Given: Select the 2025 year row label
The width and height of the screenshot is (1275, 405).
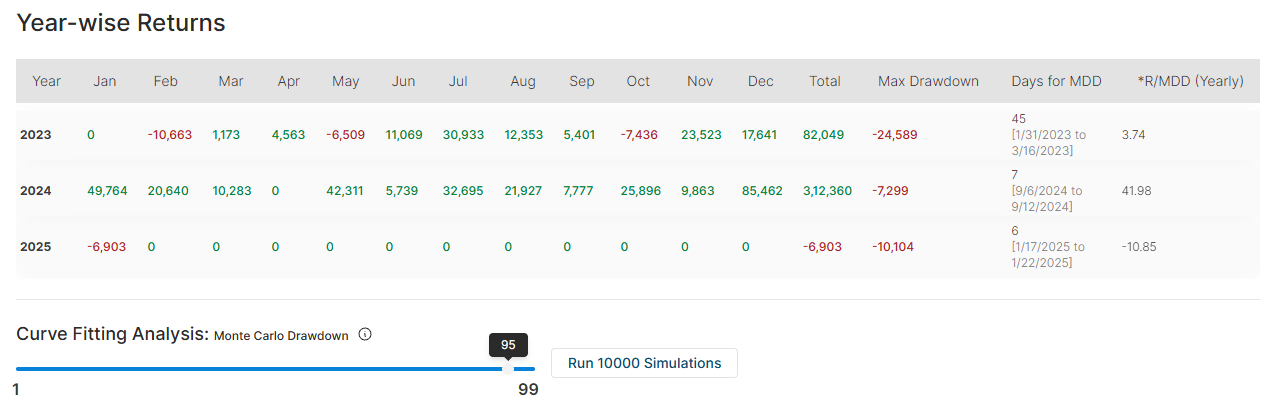Looking at the screenshot, I should [x=36, y=246].
